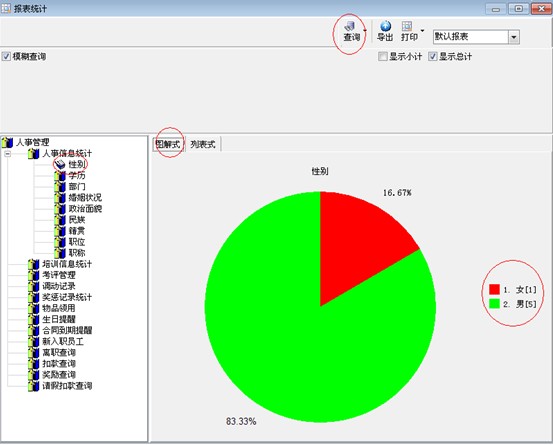
Task: Switch to the 列表式 tab
Action: click(203, 144)
